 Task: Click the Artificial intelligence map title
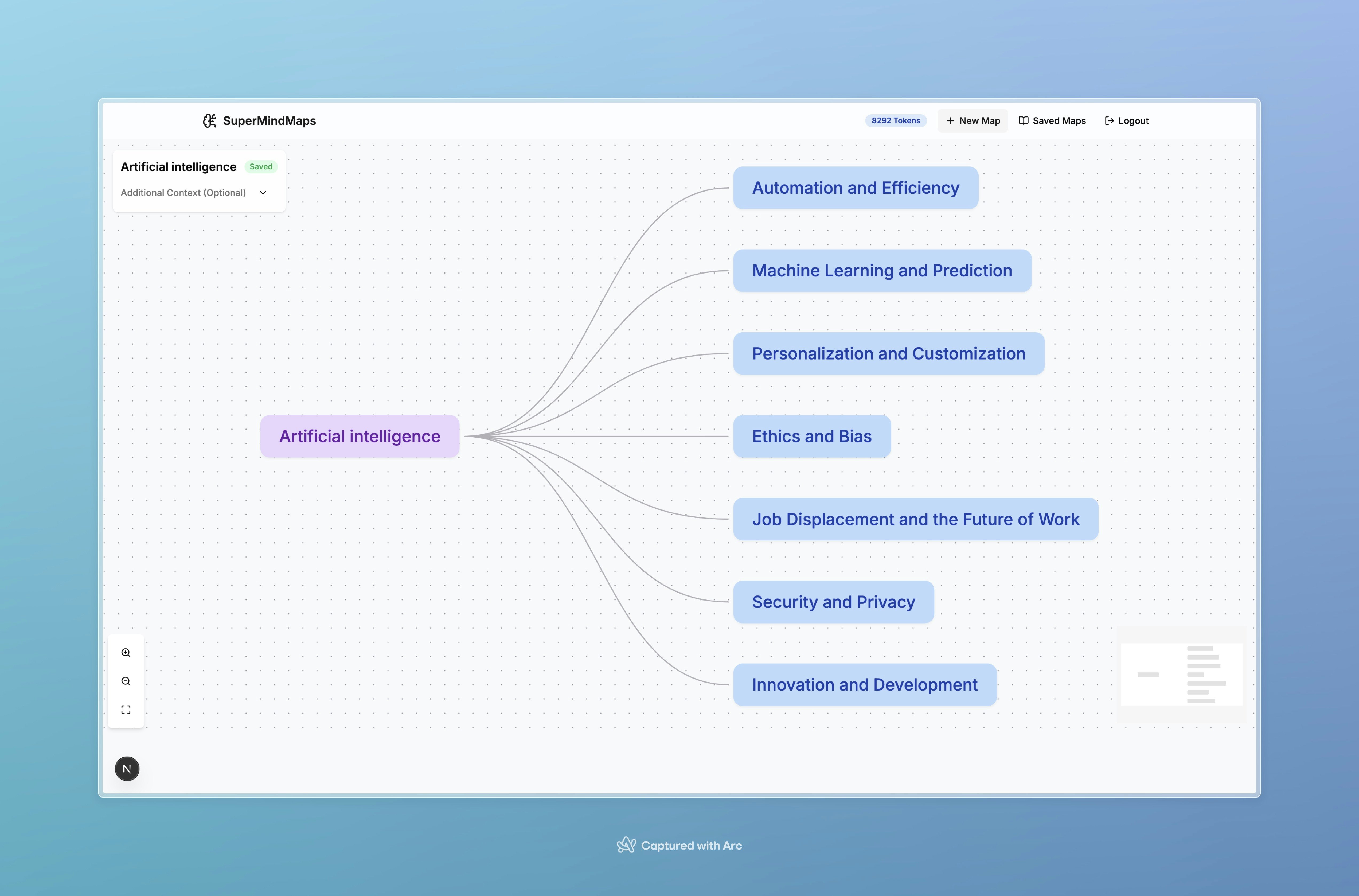pos(178,167)
